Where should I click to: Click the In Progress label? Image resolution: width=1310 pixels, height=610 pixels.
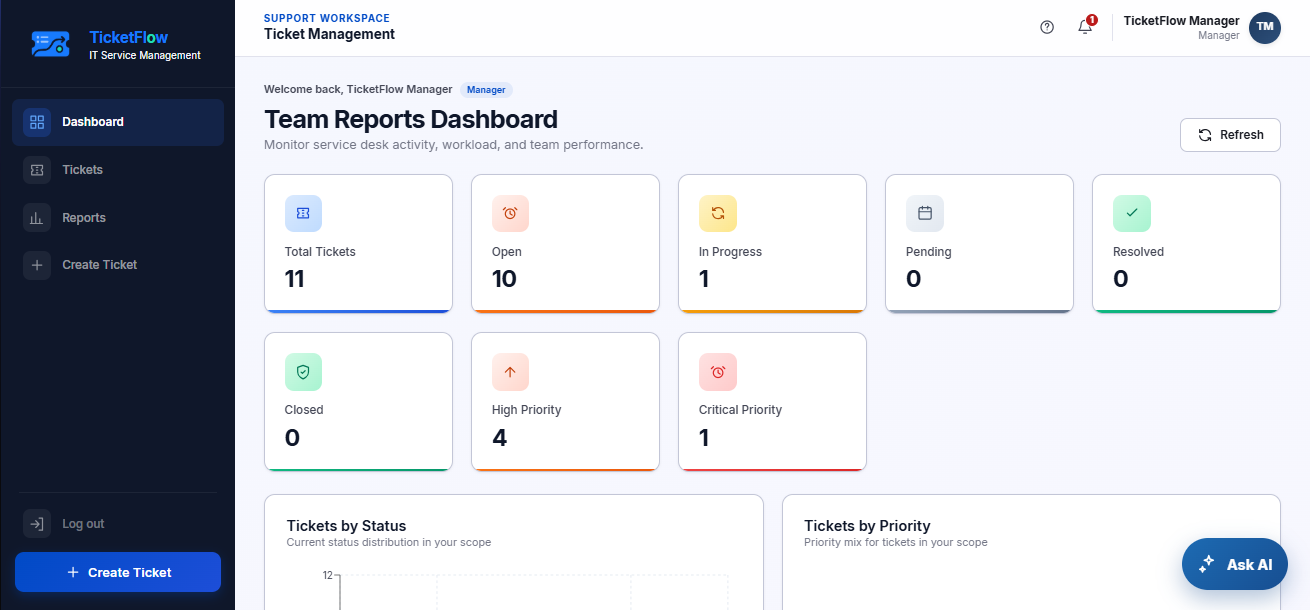pyautogui.click(x=730, y=252)
